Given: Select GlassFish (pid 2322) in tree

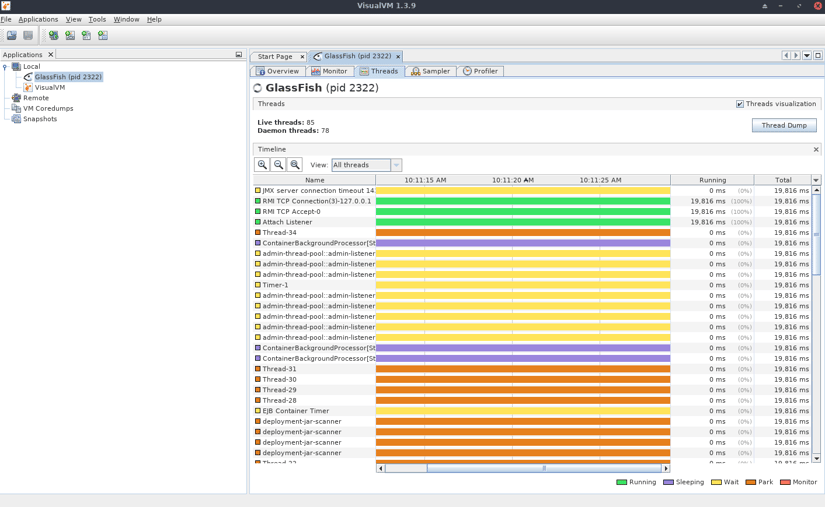Looking at the screenshot, I should [68, 77].
